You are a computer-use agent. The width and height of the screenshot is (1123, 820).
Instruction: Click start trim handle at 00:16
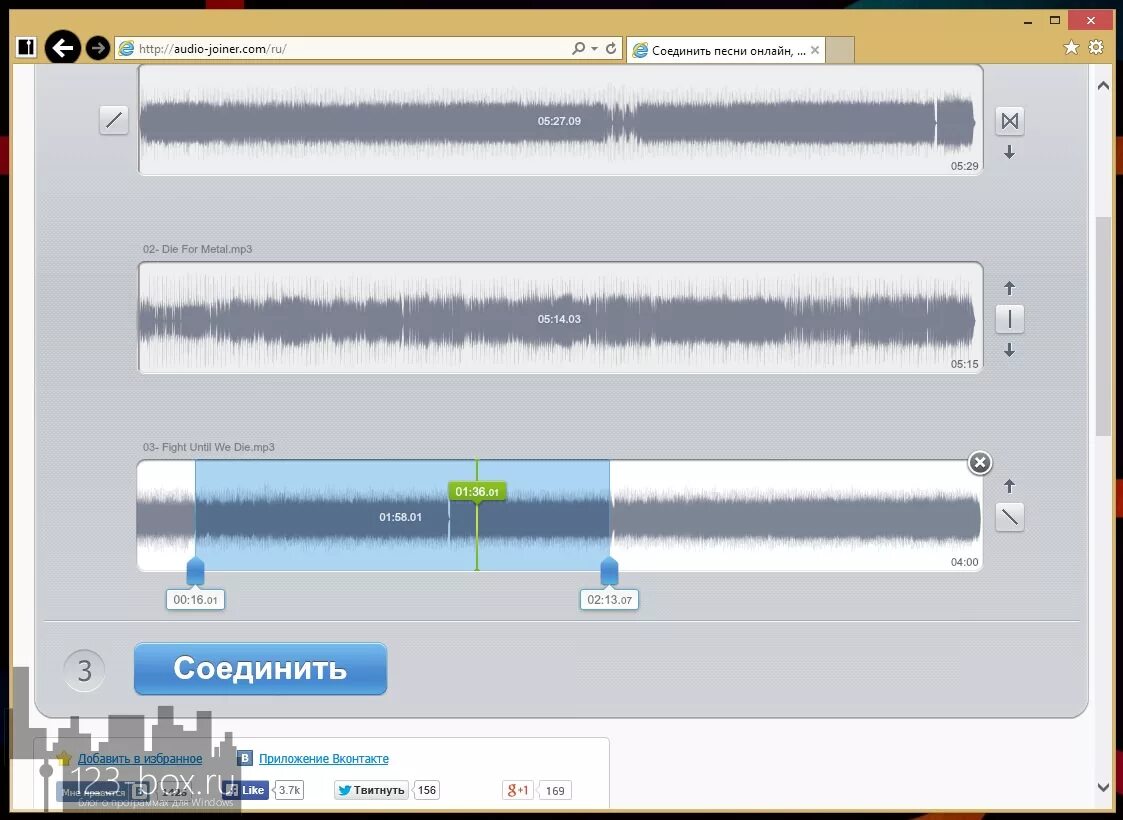click(195, 571)
